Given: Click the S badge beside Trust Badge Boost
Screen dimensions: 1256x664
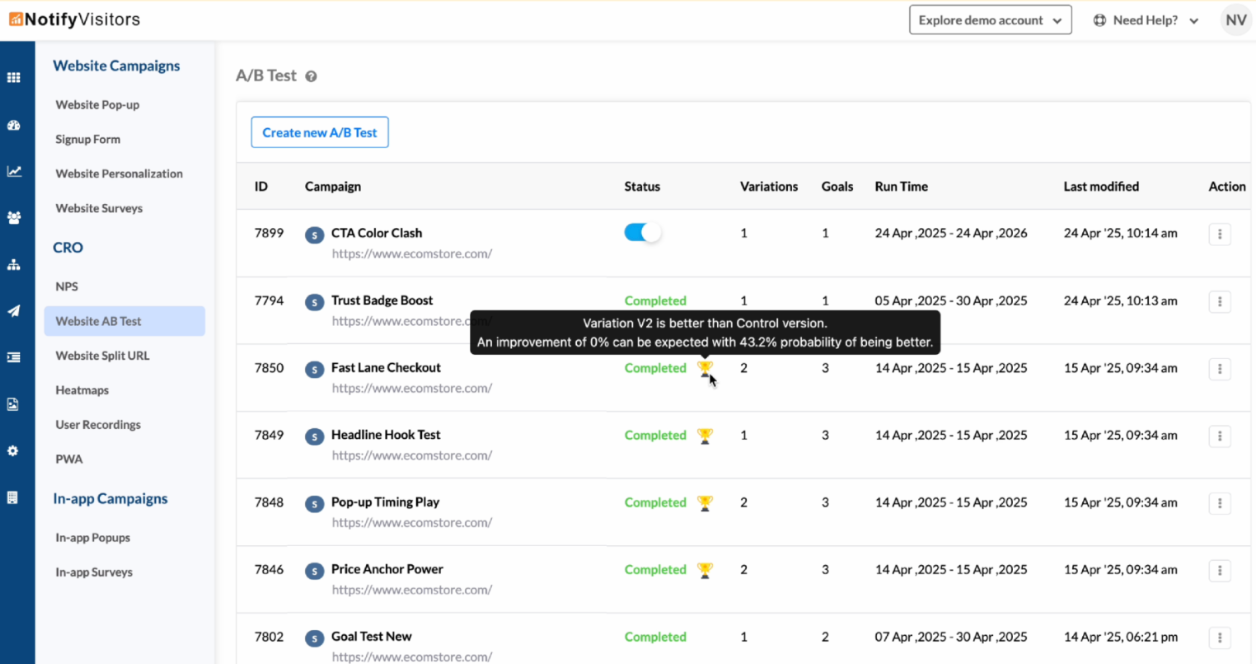Looking at the screenshot, I should pyautogui.click(x=314, y=302).
